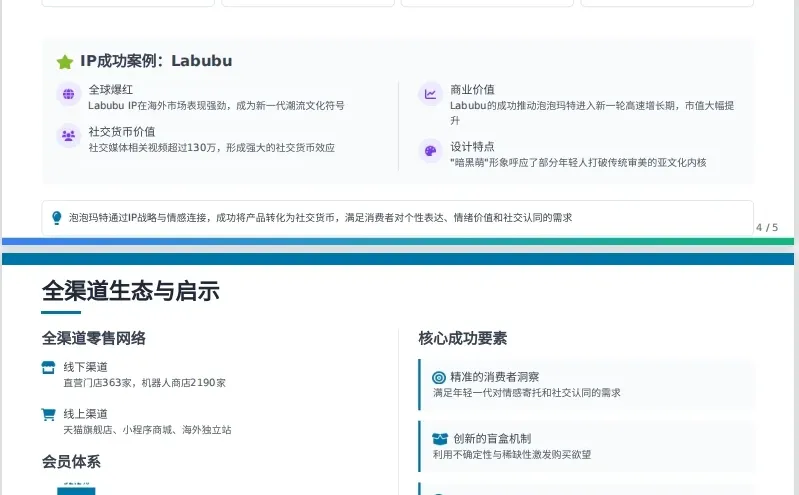The height and width of the screenshot is (495, 799).
Task: Select the heading IP成功案例：Labubu
Action: (x=156, y=61)
